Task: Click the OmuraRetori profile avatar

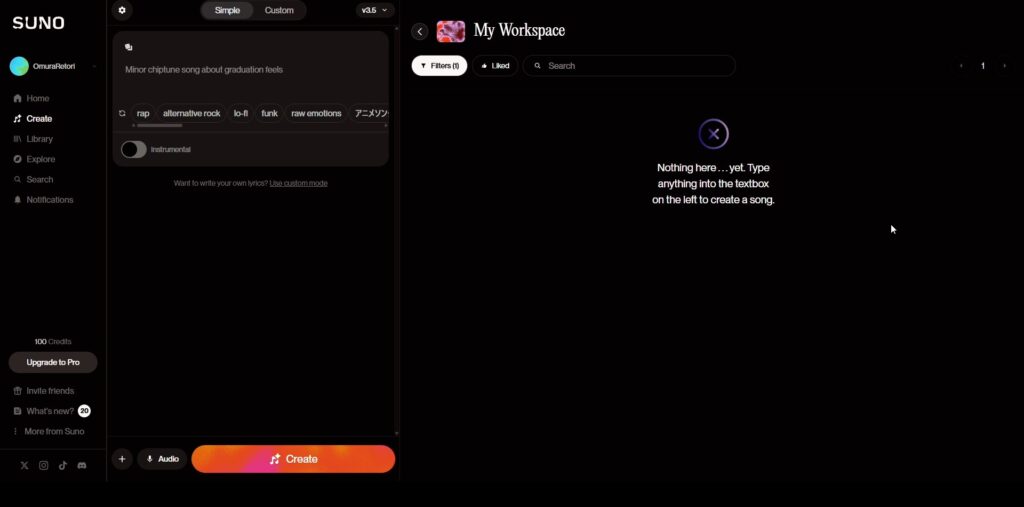Action: pyautogui.click(x=19, y=67)
